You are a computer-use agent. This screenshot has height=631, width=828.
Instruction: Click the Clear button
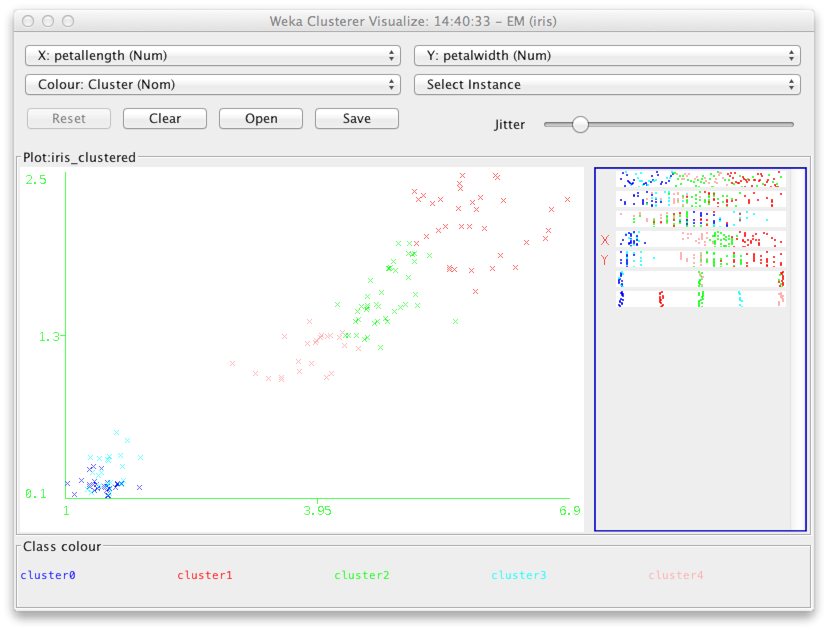[165, 118]
